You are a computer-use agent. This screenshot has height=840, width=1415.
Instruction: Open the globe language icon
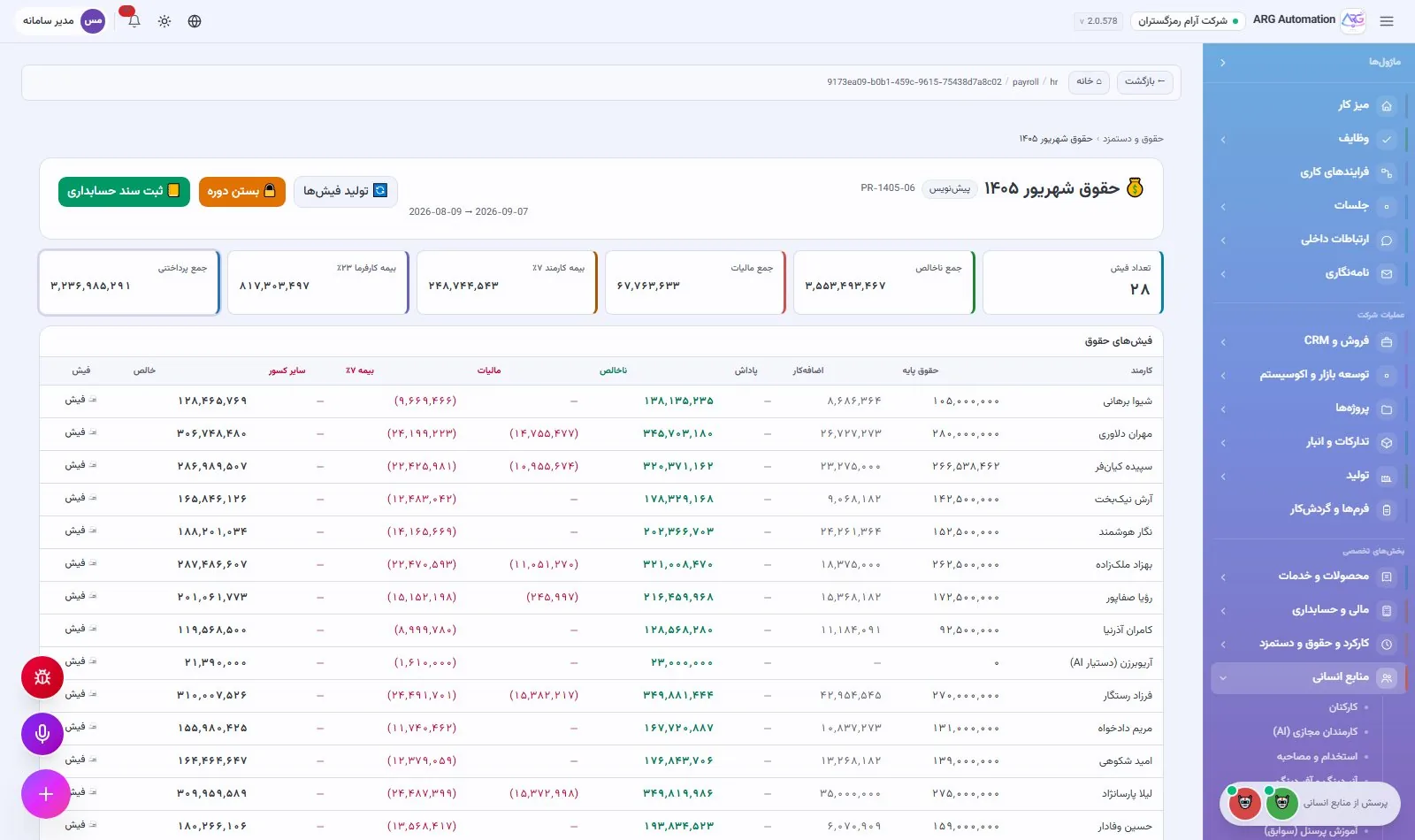click(195, 21)
